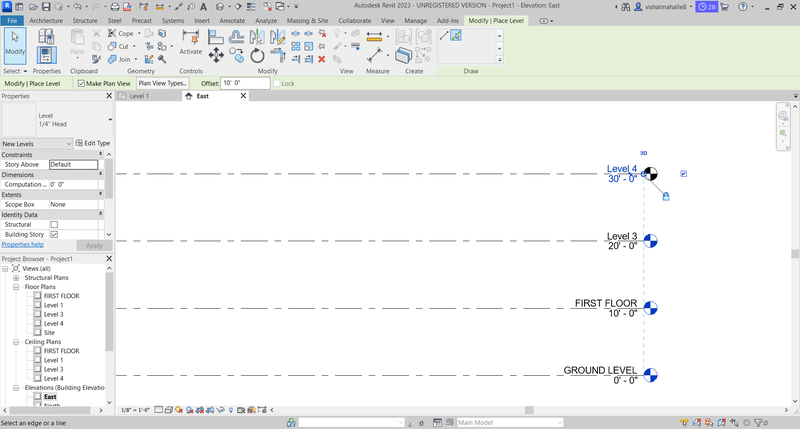Screen dimensions: 800x429
Task: Choose the Pick Lines draw tool
Action: (456, 35)
